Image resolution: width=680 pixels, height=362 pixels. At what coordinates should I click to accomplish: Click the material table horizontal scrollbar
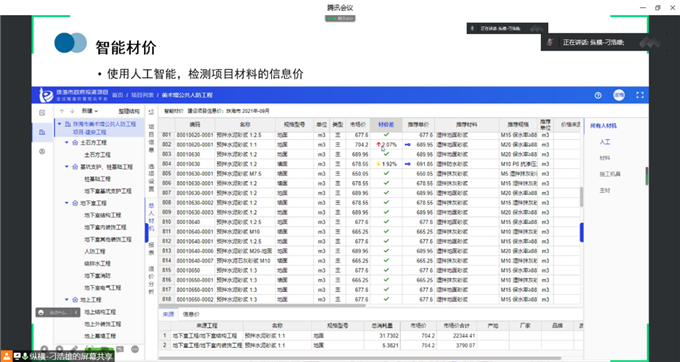tap(262, 305)
